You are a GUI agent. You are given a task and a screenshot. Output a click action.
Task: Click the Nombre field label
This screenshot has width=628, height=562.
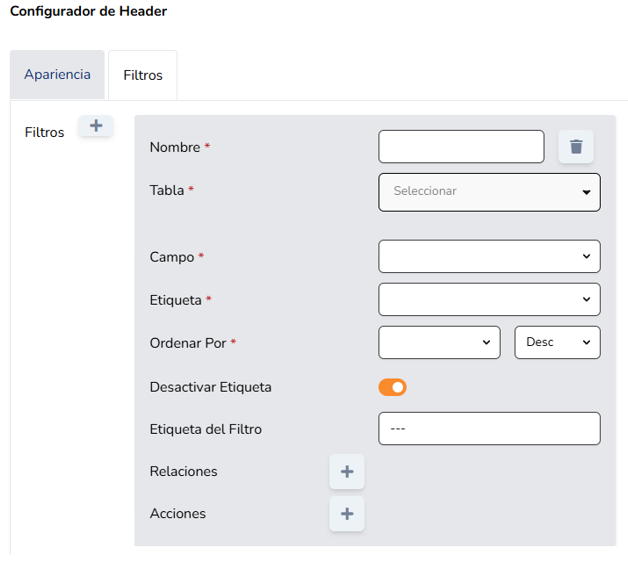(175, 147)
